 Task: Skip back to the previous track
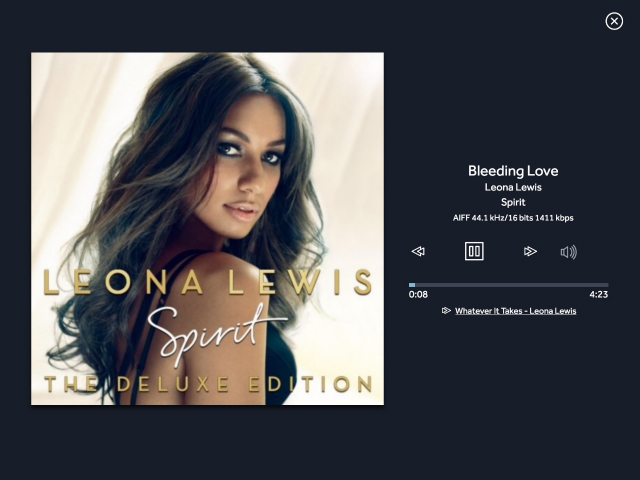click(418, 251)
